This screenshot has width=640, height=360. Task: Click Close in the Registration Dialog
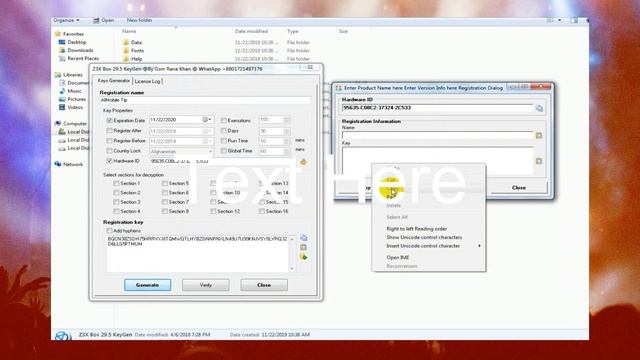pyautogui.click(x=519, y=188)
